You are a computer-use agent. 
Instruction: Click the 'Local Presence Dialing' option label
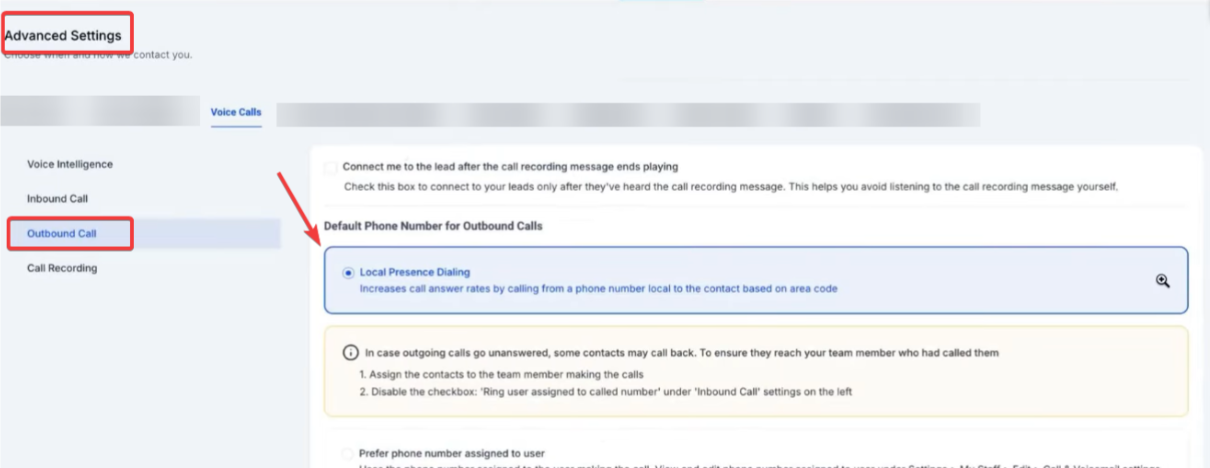[x=414, y=272]
